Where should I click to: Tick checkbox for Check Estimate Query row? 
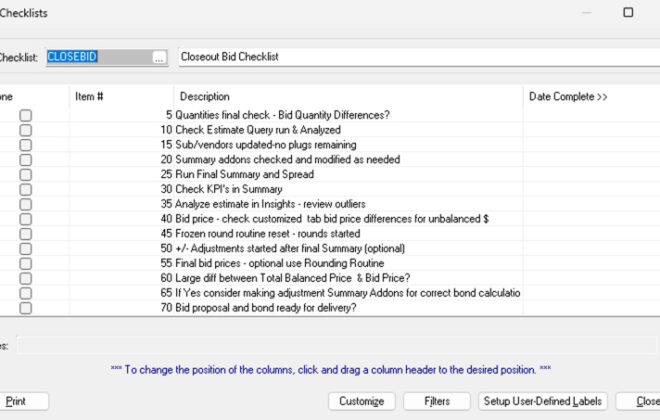[x=25, y=130]
